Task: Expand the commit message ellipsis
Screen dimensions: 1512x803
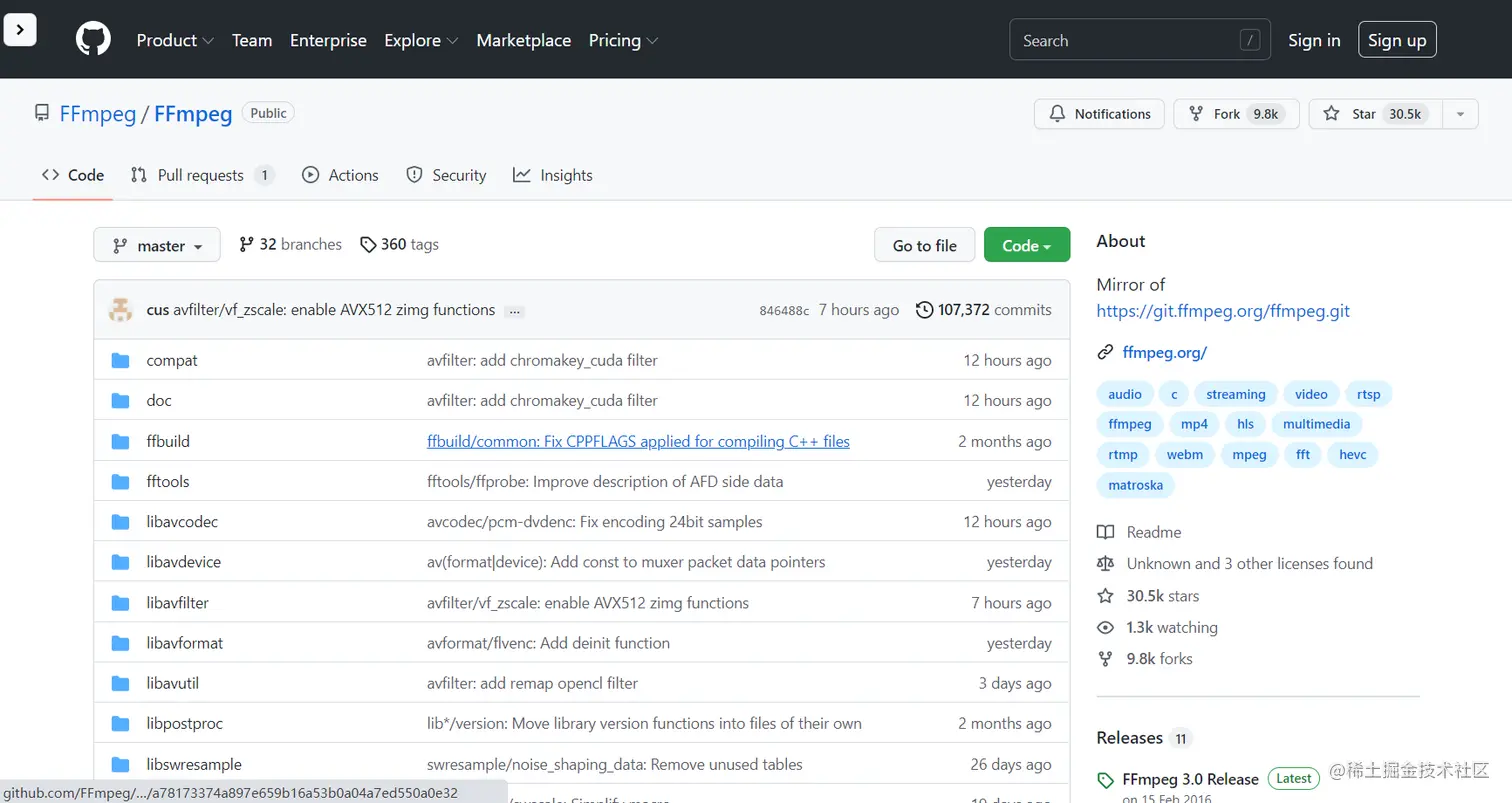Action: (515, 311)
